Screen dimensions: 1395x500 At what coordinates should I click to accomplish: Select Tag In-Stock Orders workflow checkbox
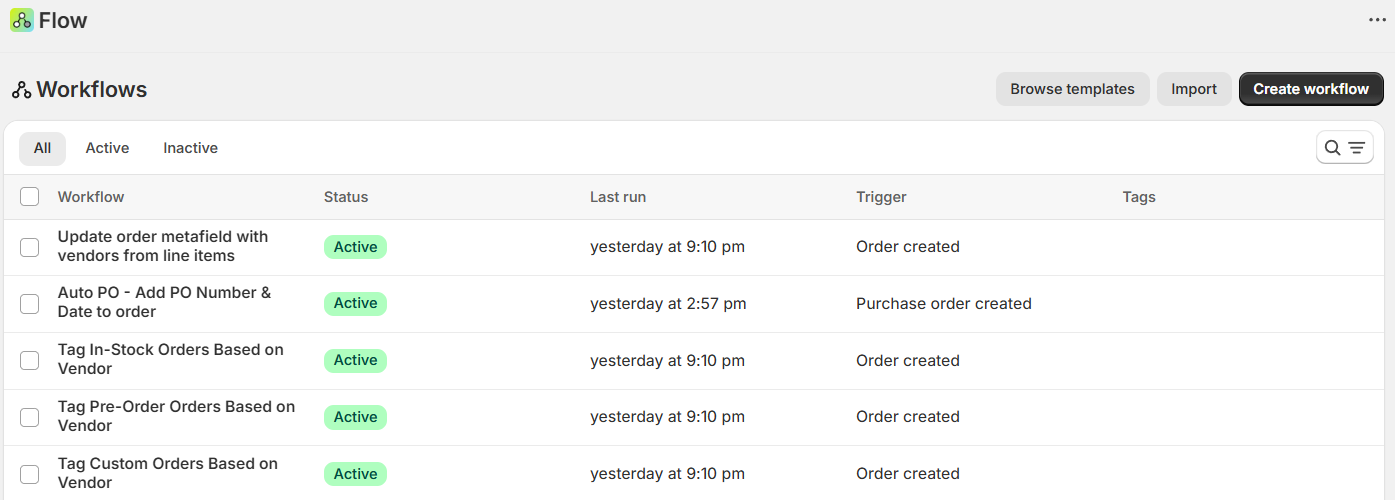pyautogui.click(x=30, y=360)
